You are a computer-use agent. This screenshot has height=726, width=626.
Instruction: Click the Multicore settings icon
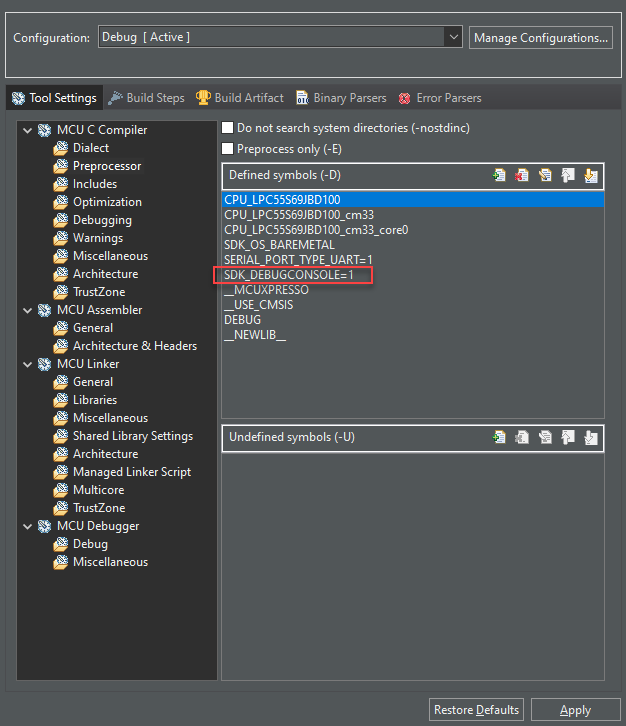[61, 490]
